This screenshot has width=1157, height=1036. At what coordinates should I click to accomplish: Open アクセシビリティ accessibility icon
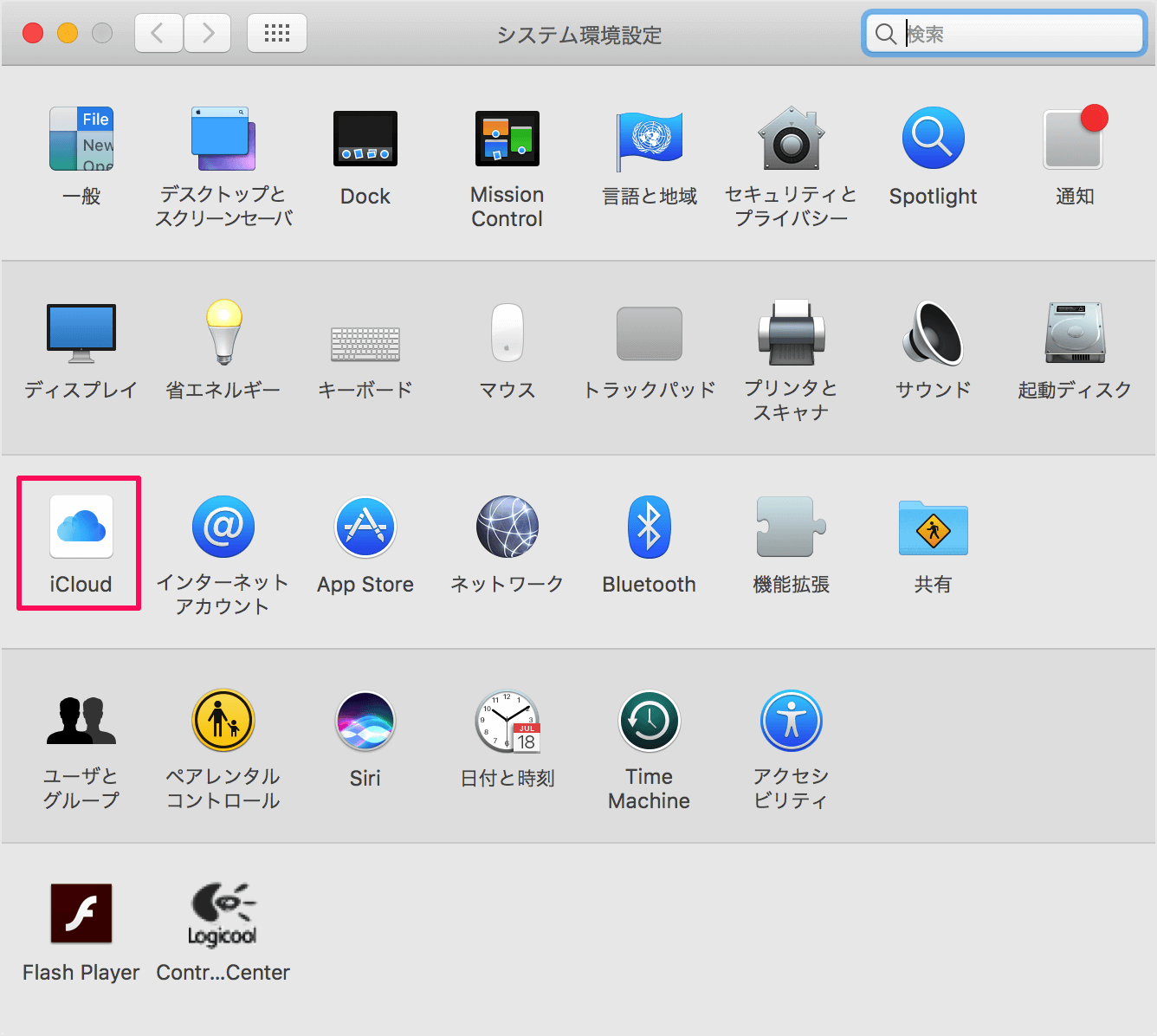click(x=792, y=721)
